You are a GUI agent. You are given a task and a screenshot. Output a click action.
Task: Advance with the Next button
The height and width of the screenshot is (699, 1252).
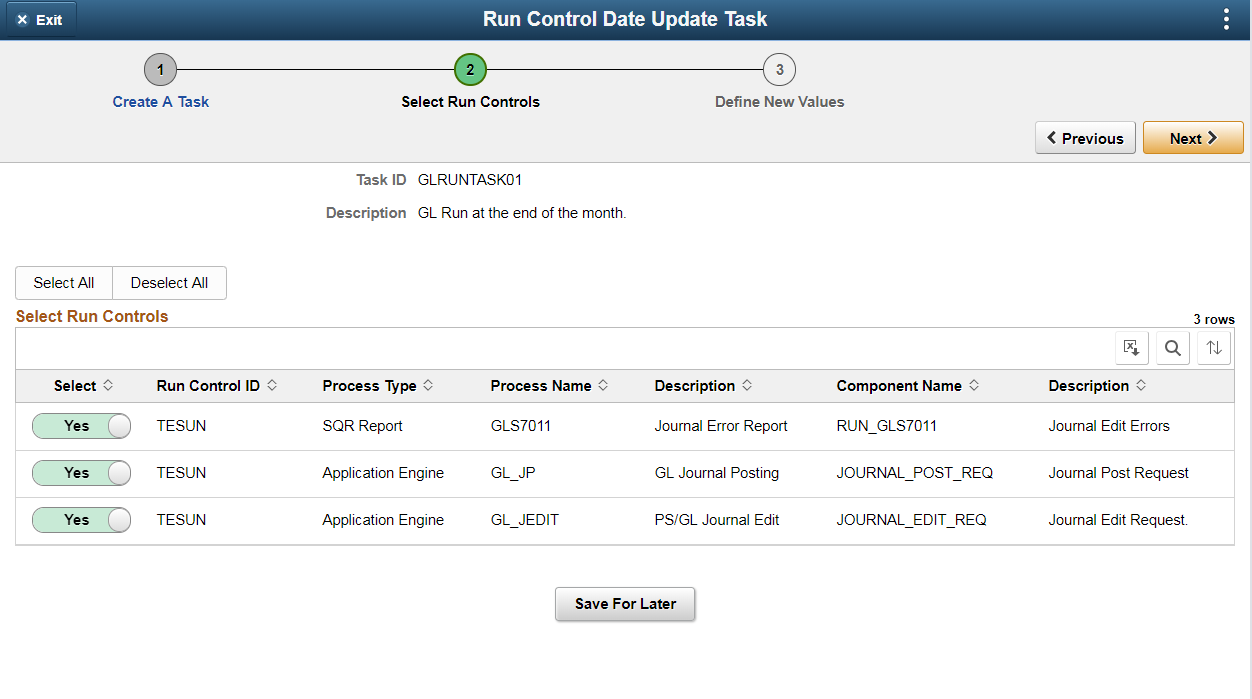tap(1193, 138)
